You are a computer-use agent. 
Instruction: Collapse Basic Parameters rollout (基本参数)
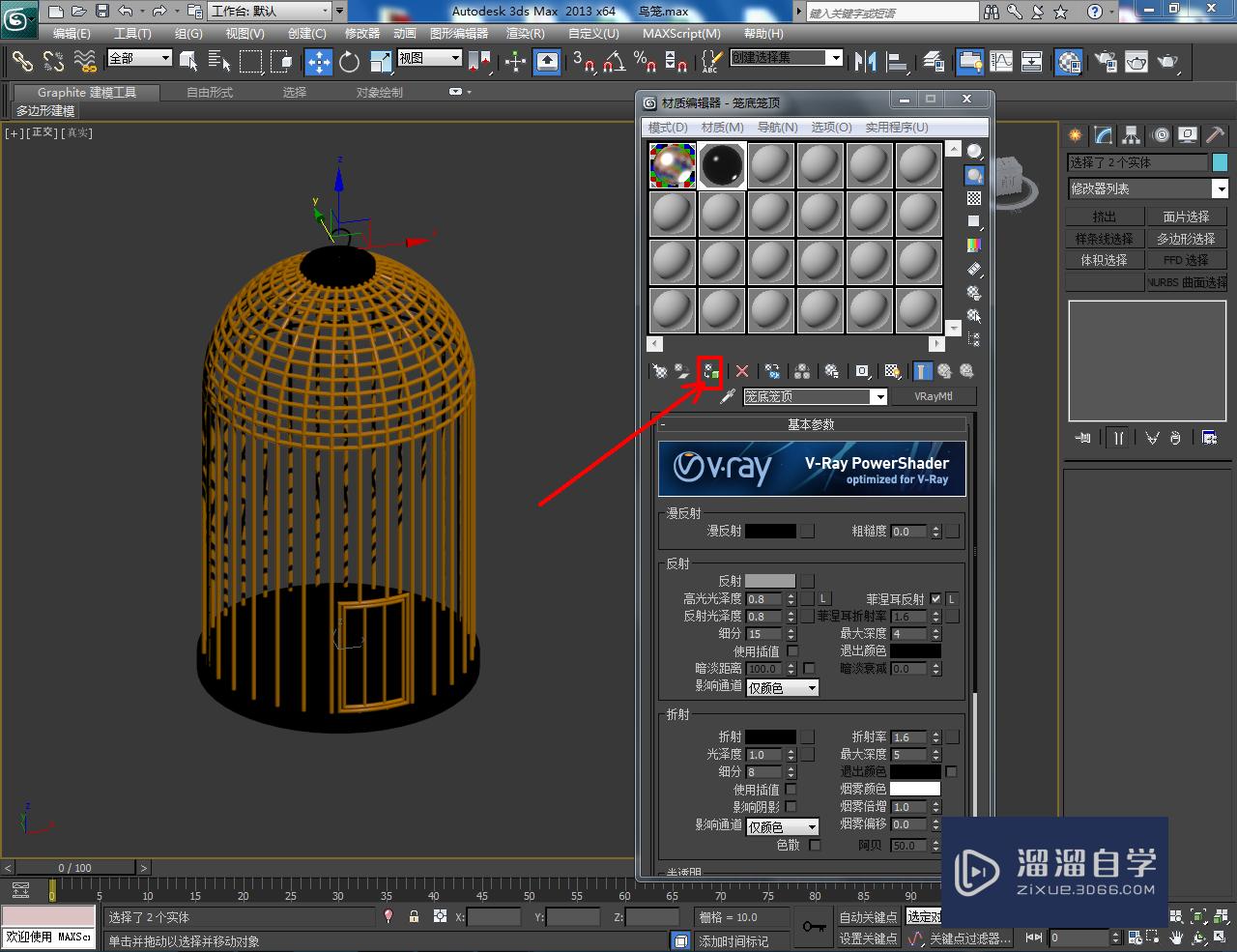click(812, 424)
